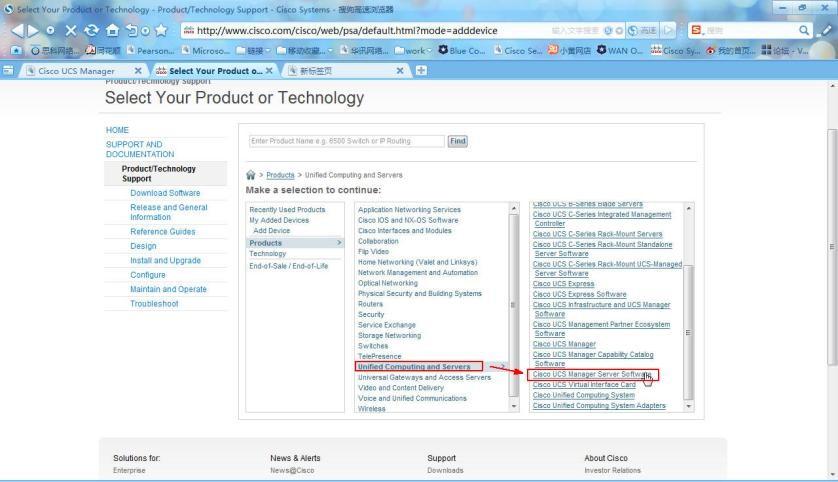The image size is (838, 482).
Task: Open the Products breadcrumb link
Action: 280,175
